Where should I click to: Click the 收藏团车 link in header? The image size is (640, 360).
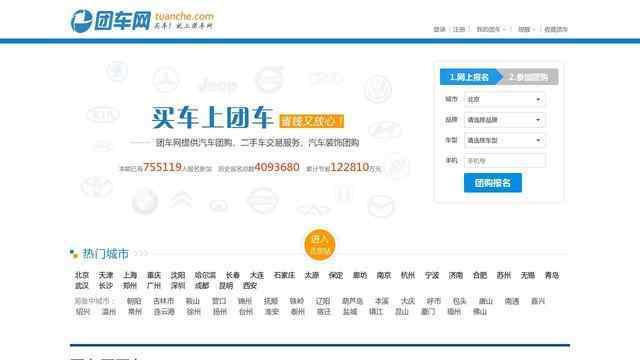[556, 29]
